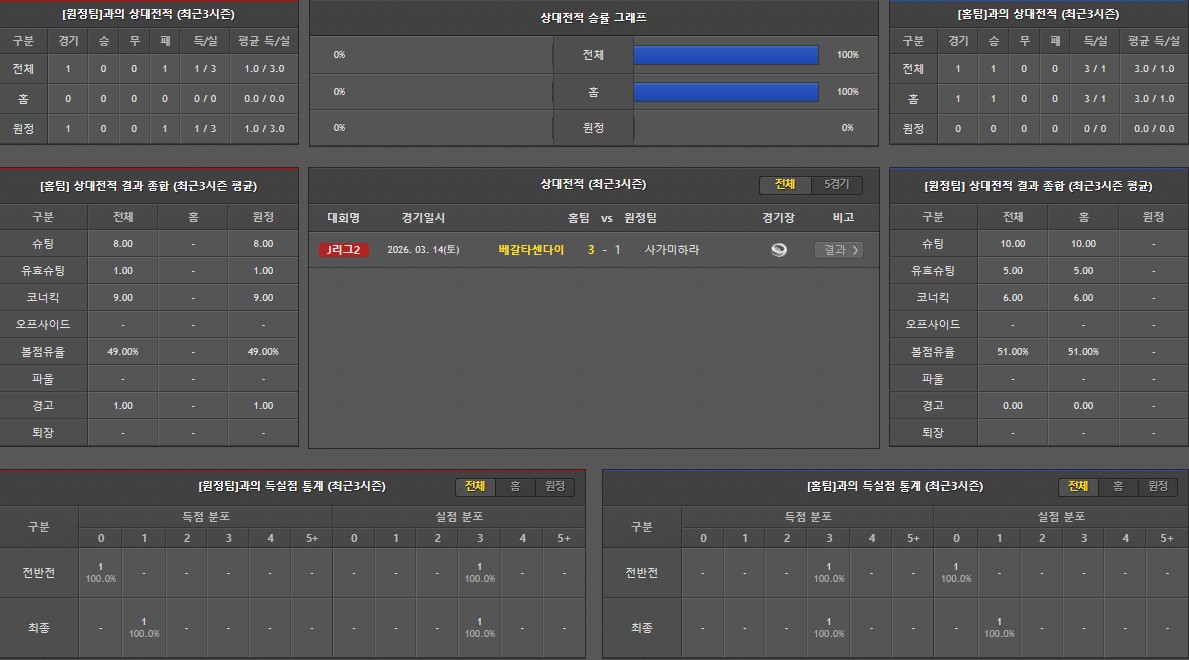Click the 경기장 column header
1189x660 pixels.
[778, 217]
